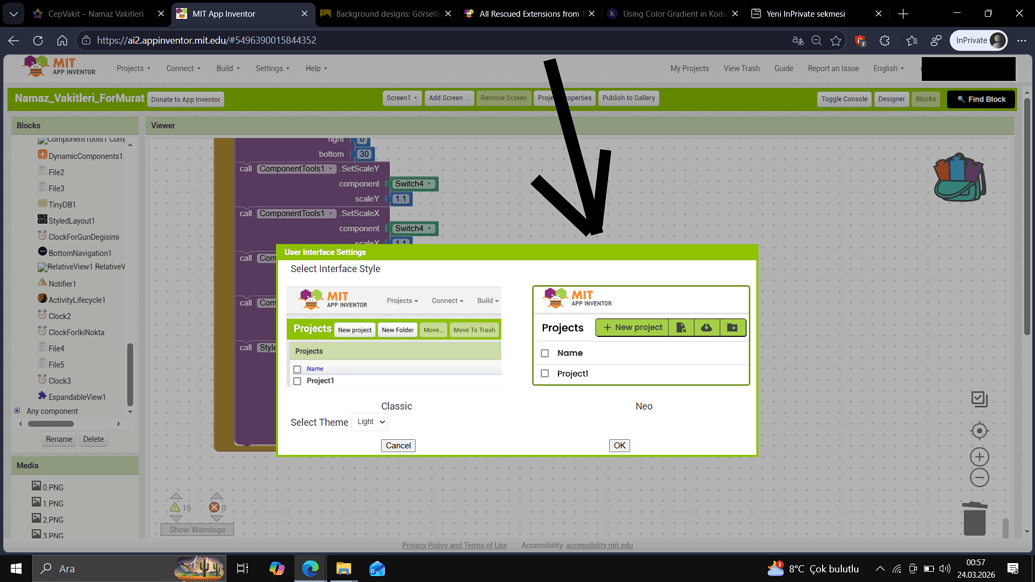Check the Name checkbox in Neo preview

point(545,353)
